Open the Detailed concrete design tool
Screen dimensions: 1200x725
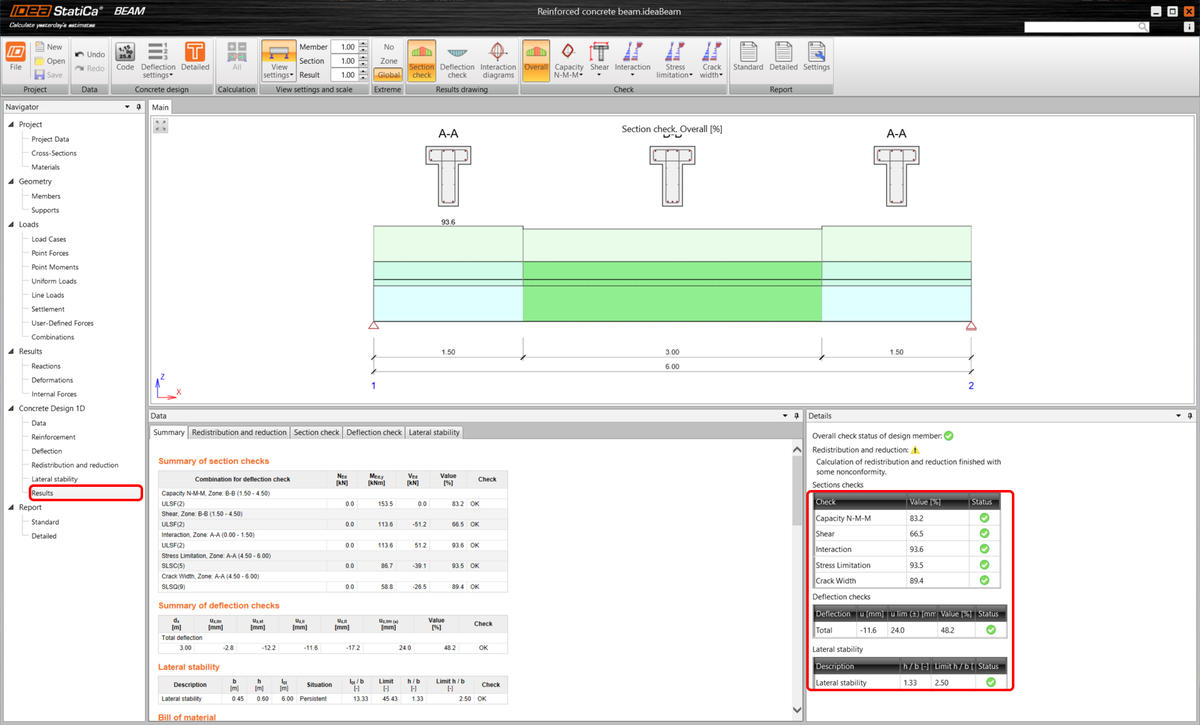click(x=196, y=55)
